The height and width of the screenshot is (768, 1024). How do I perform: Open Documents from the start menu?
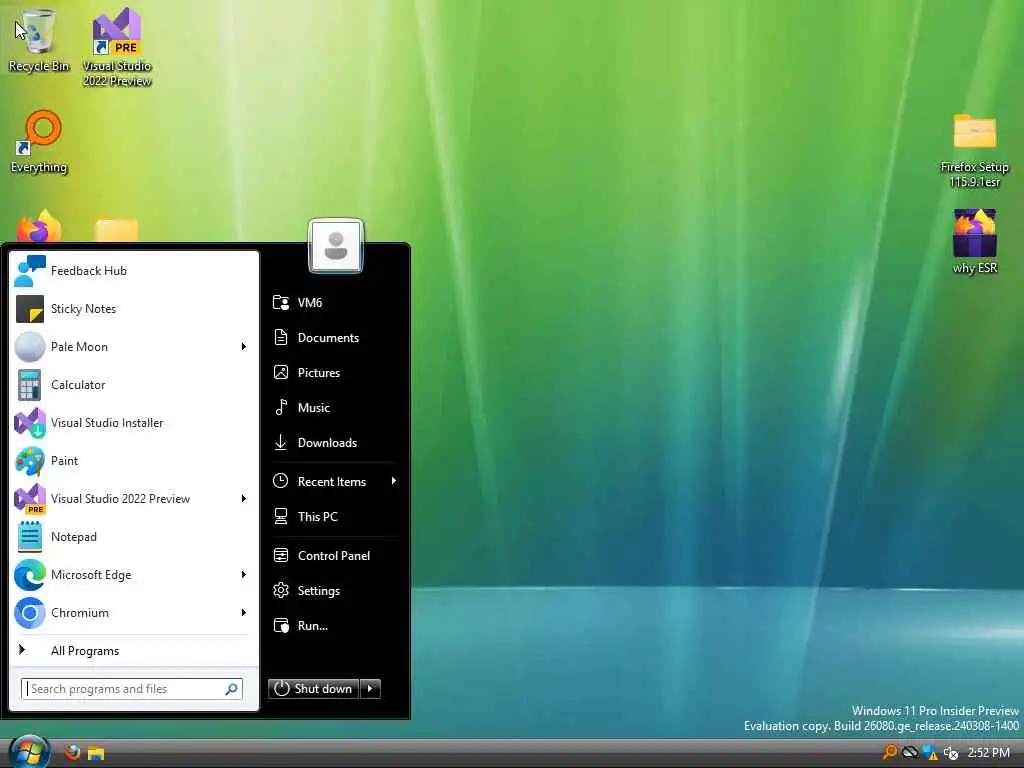click(x=334, y=338)
